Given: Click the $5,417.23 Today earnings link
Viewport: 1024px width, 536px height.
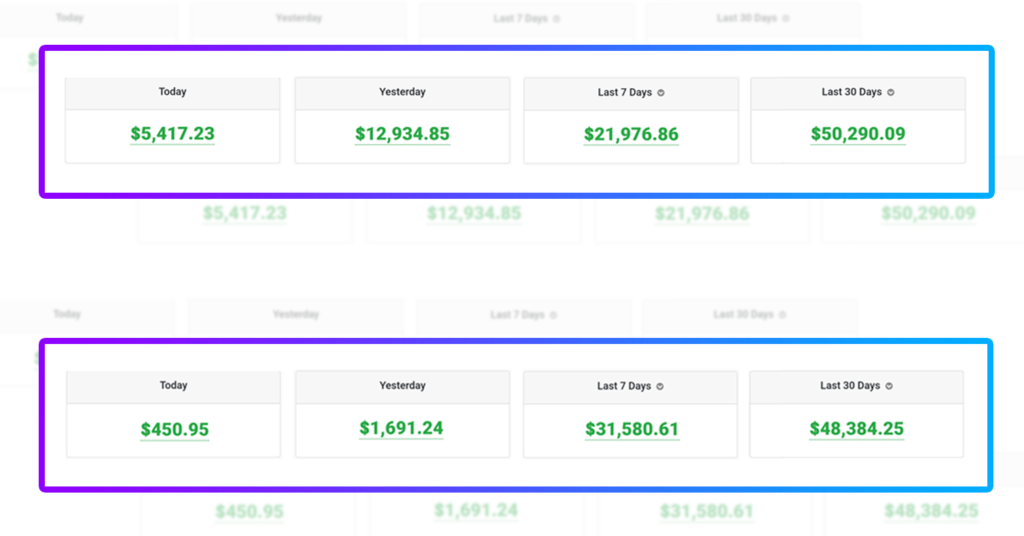Looking at the screenshot, I should [172, 134].
